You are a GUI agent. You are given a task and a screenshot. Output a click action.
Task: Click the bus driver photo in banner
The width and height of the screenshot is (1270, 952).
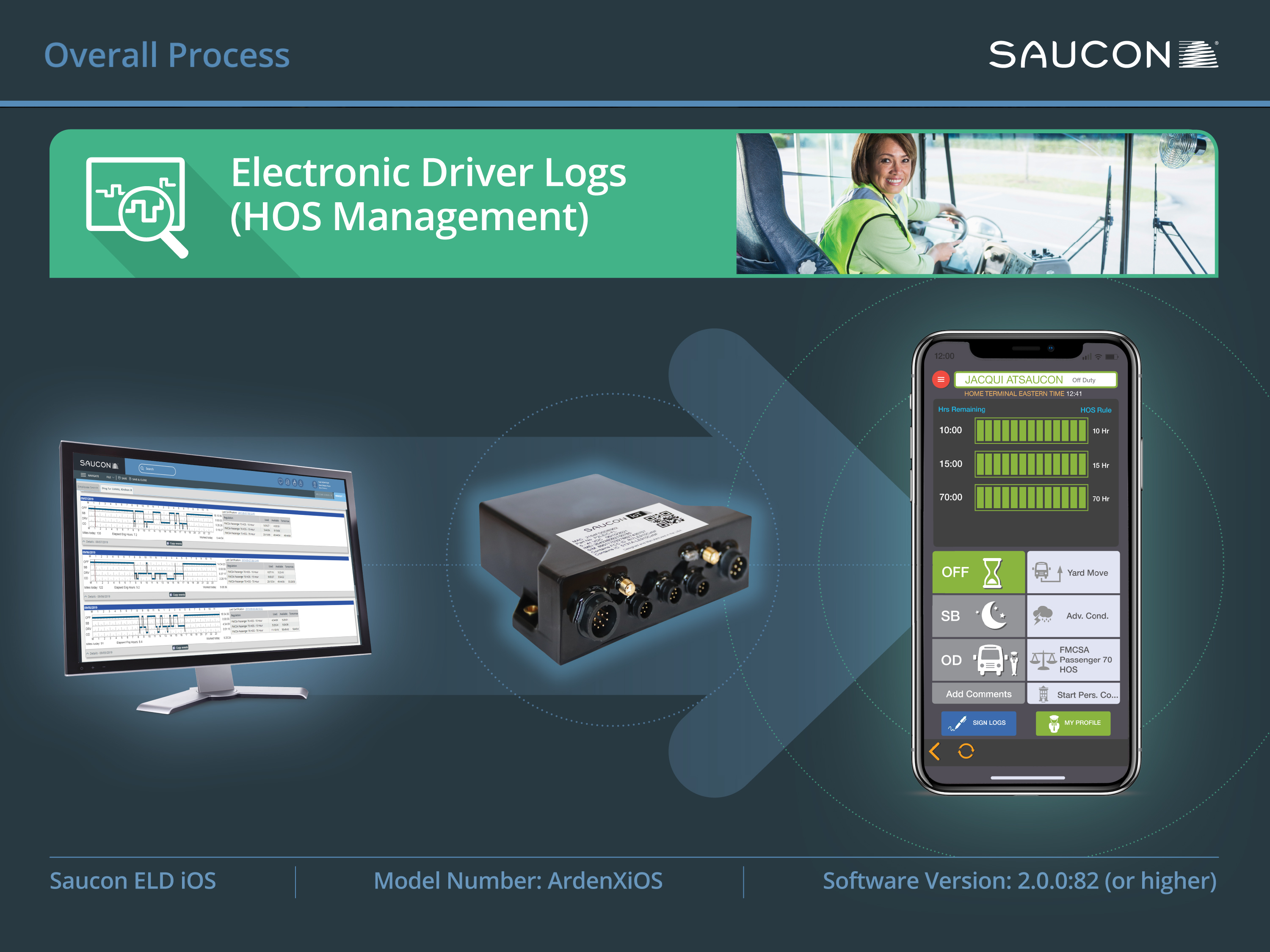975,204
